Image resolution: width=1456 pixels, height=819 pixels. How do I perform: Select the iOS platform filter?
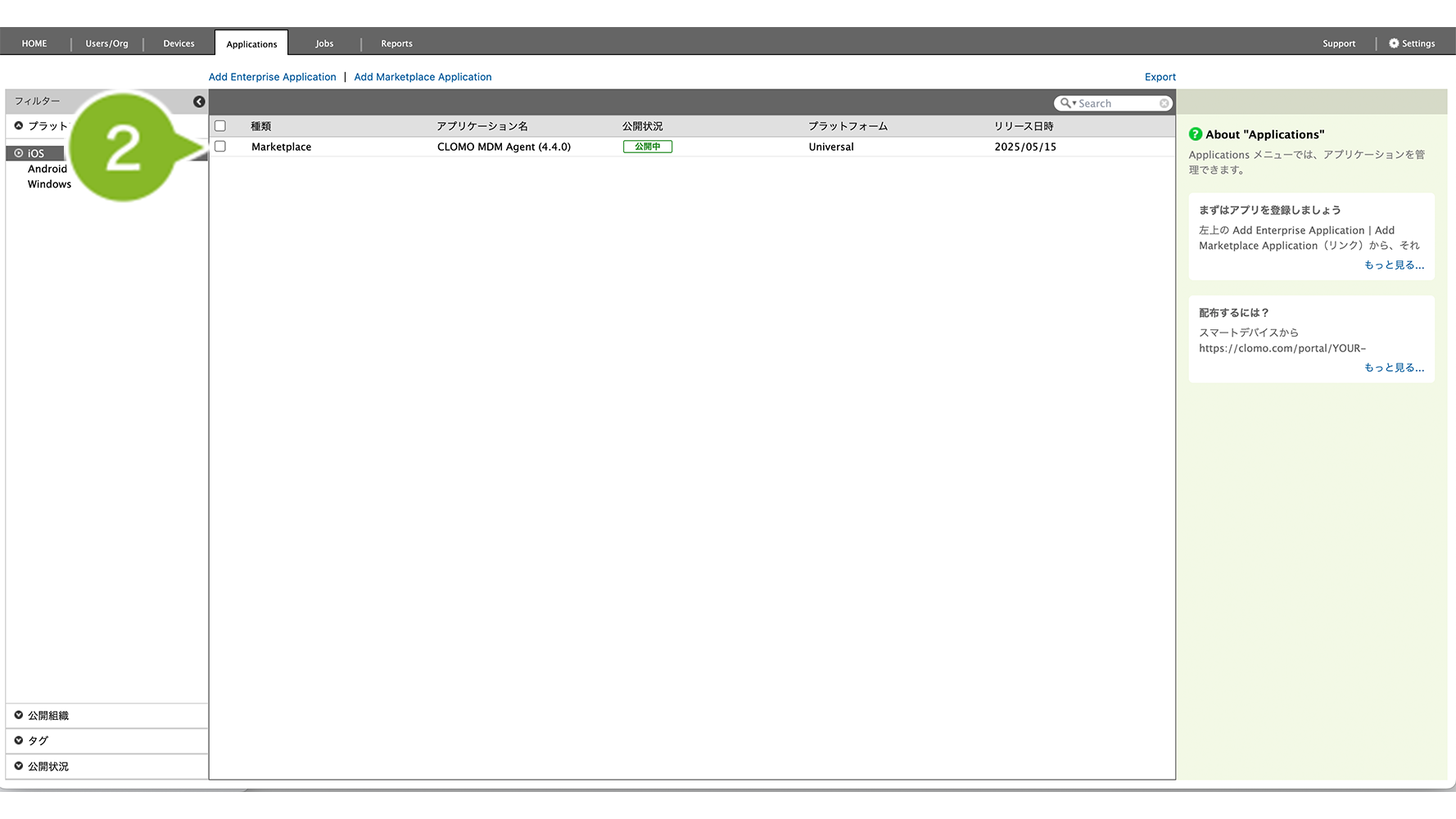point(36,153)
